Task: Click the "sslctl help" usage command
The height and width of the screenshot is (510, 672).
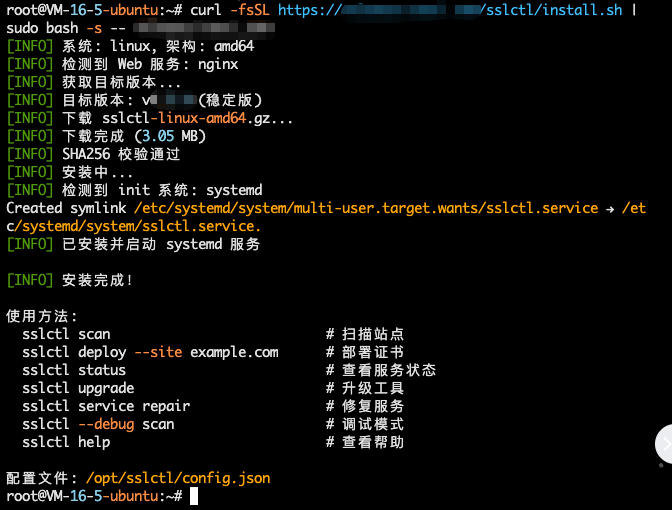Action: [66, 442]
